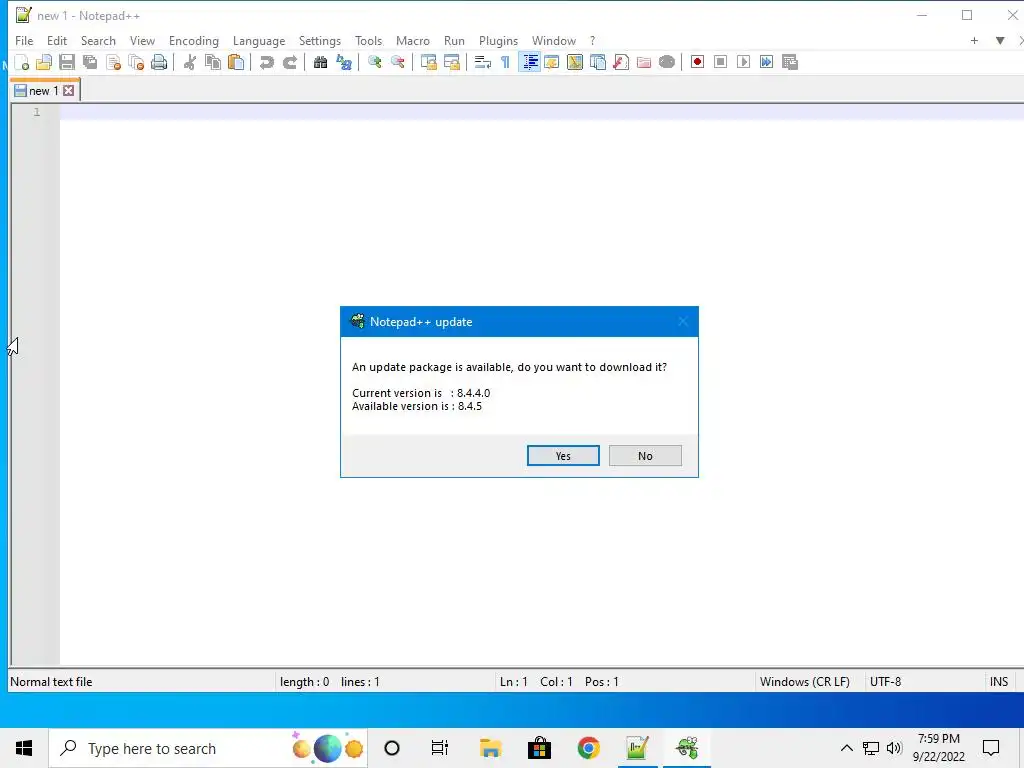Click the Copy toolbar icon
The image size is (1024, 768).
tap(213, 62)
